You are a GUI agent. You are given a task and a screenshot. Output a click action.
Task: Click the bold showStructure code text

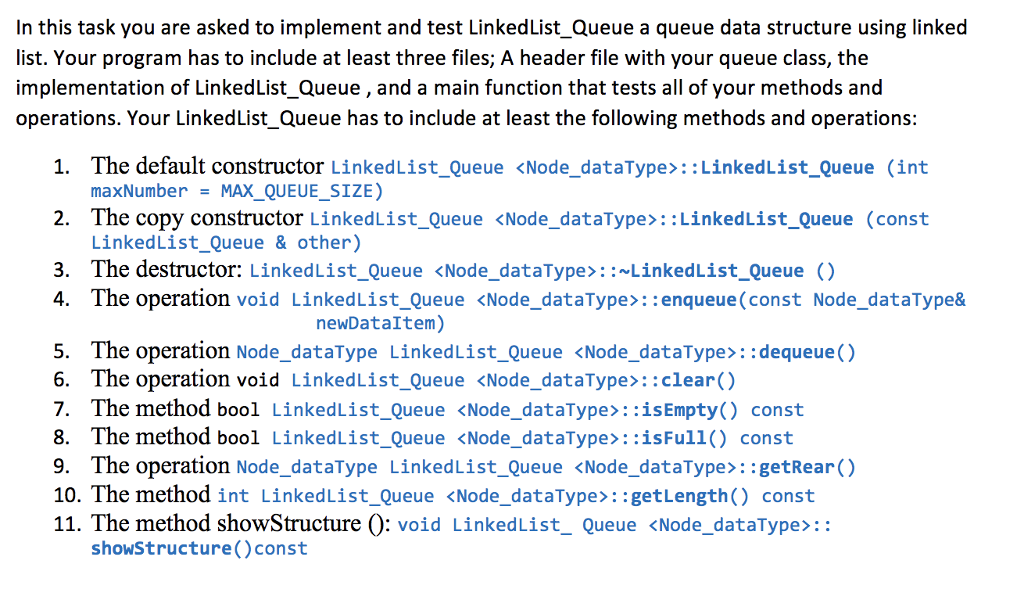(161, 548)
